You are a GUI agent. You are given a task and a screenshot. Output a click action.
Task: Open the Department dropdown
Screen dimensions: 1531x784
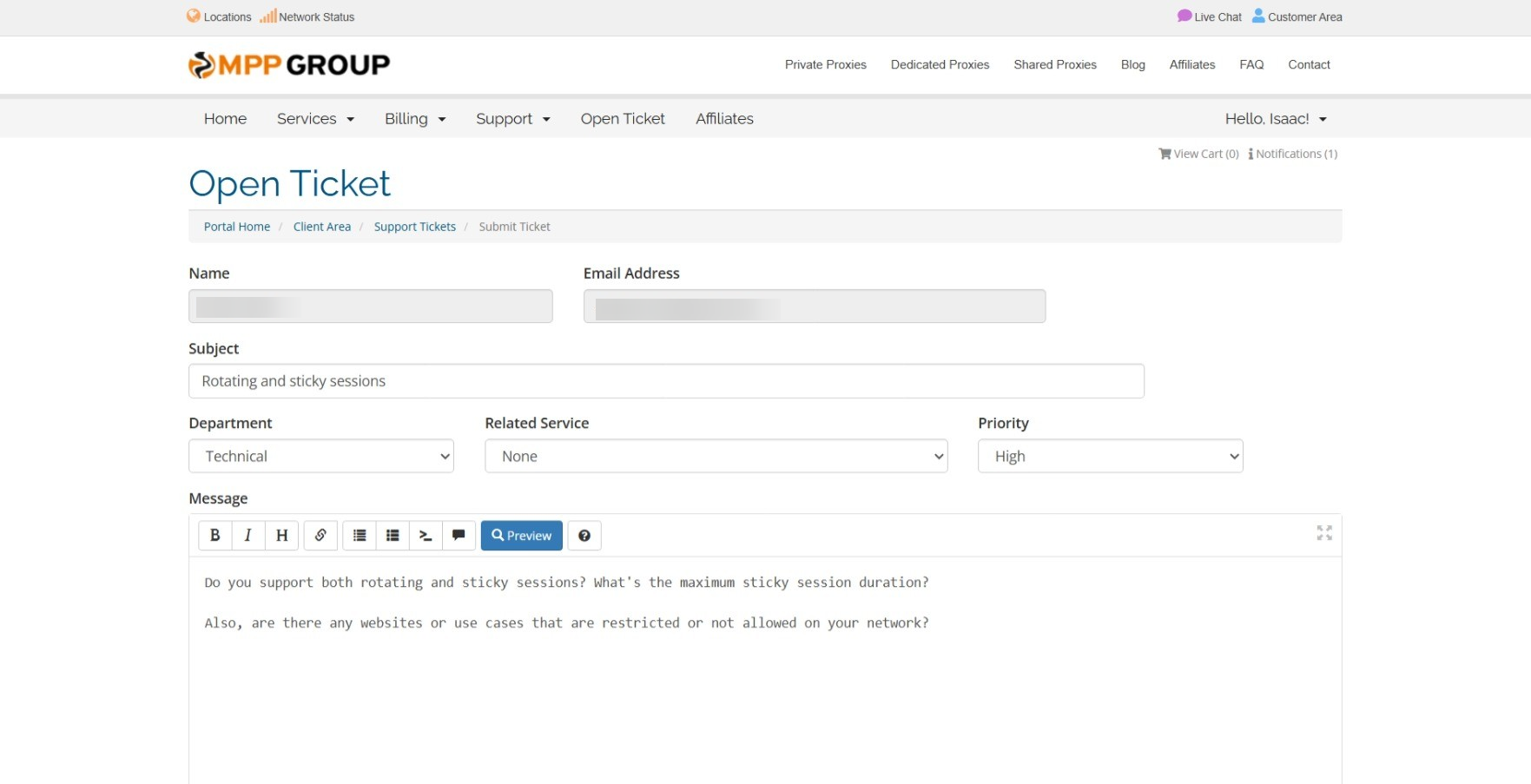(321, 456)
